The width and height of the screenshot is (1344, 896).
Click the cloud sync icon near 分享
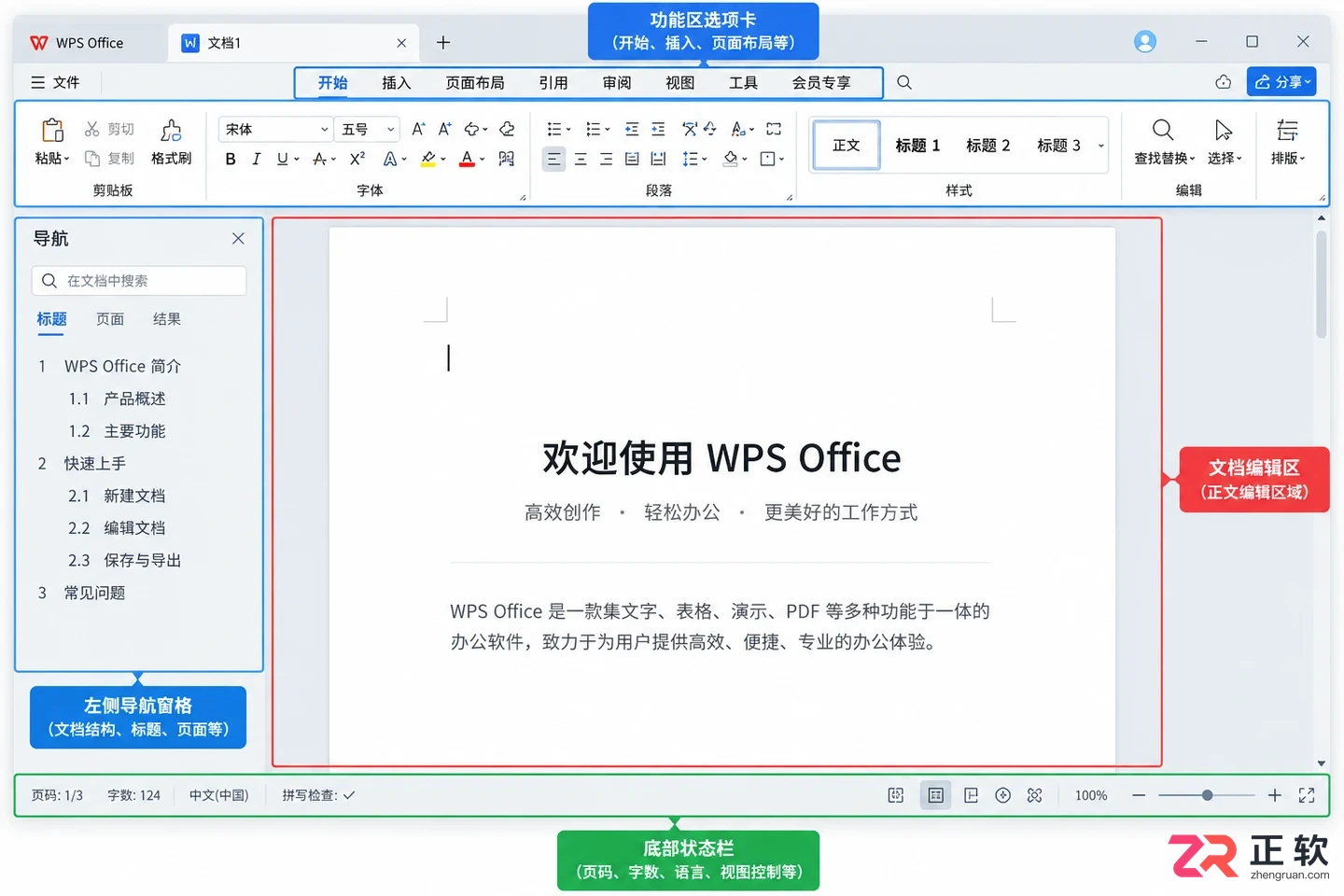1223,82
